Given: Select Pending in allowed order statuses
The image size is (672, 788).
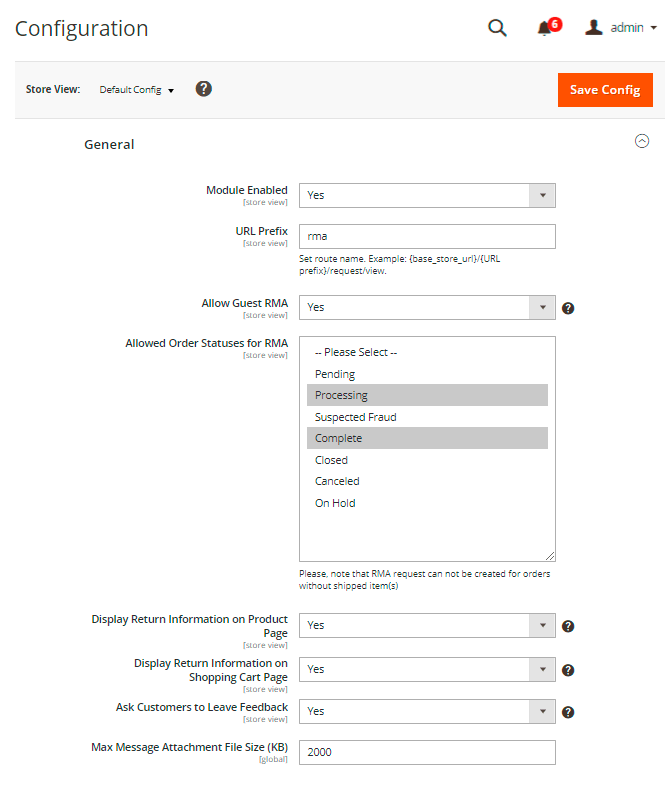Looking at the screenshot, I should pos(335,374).
